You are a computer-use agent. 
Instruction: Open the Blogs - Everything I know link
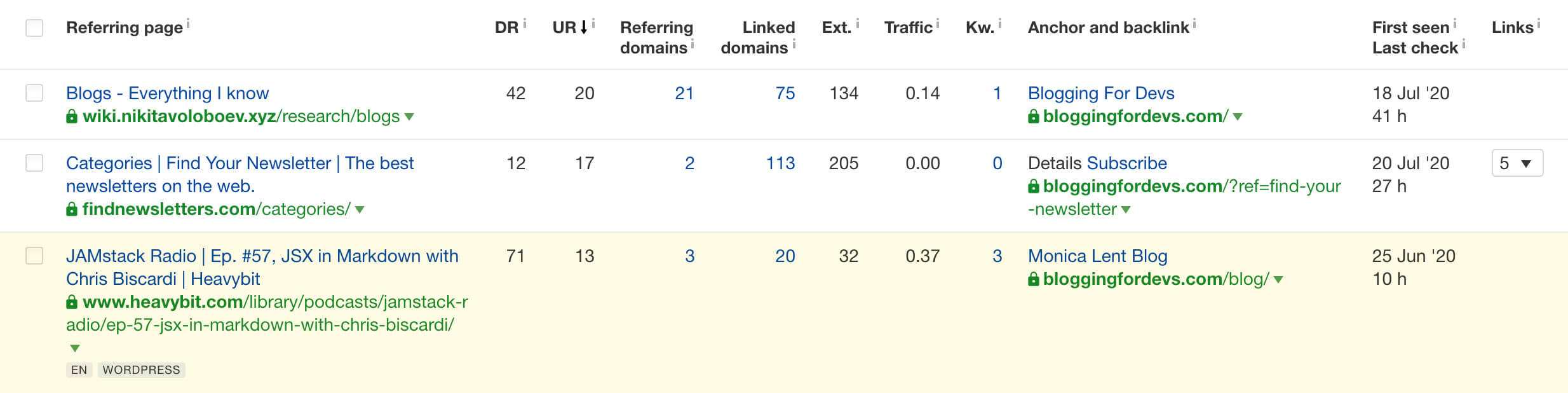(167, 93)
